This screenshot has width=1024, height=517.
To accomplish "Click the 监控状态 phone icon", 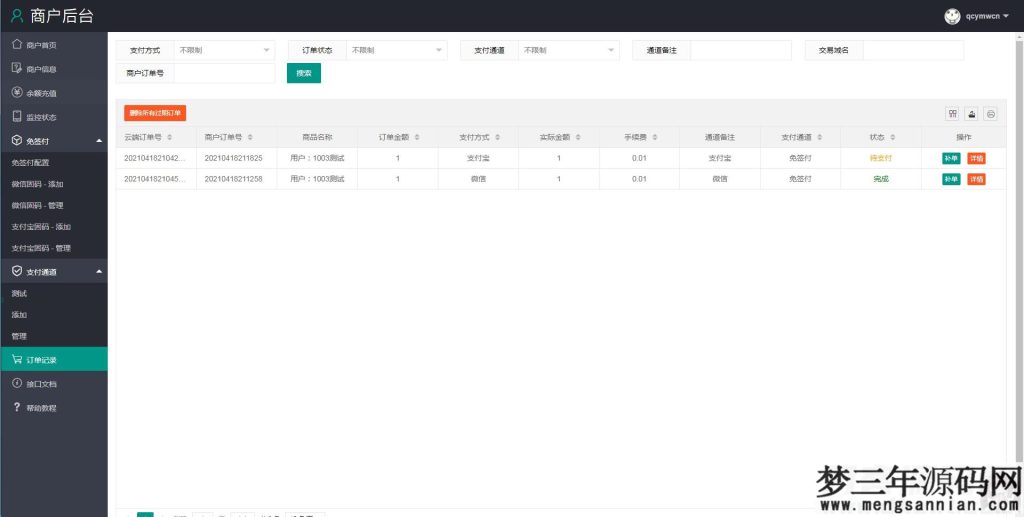I will (17, 117).
